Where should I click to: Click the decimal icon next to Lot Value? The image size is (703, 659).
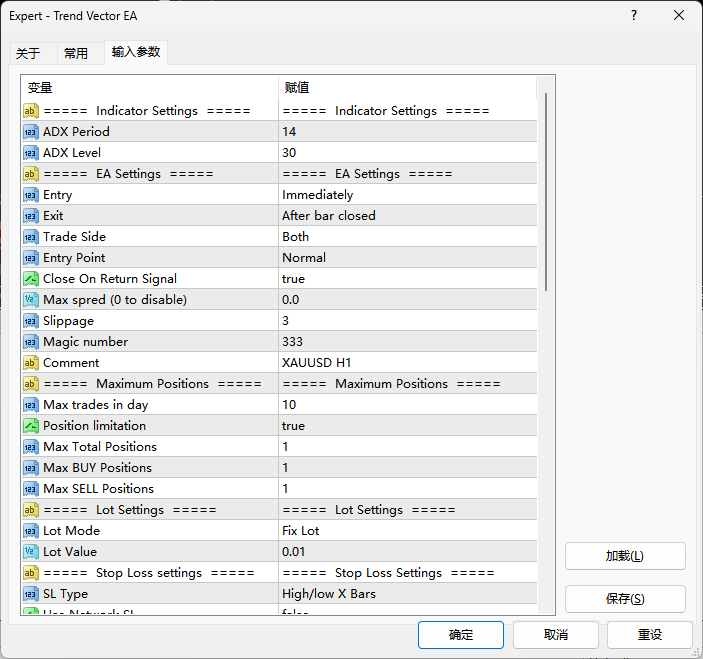[31, 552]
